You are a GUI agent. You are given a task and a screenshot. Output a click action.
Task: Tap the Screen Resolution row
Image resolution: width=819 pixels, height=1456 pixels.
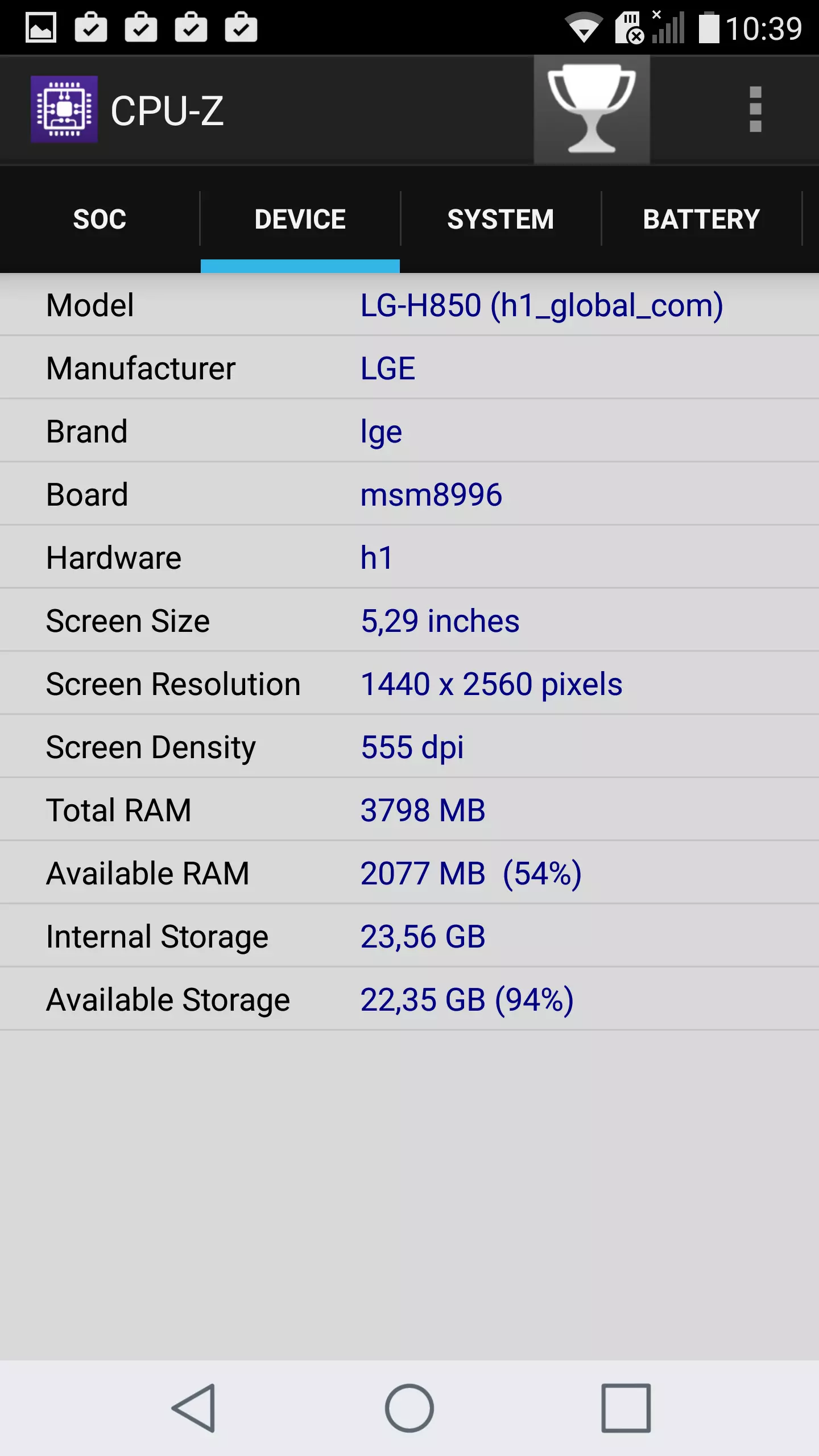pyautogui.click(x=409, y=683)
